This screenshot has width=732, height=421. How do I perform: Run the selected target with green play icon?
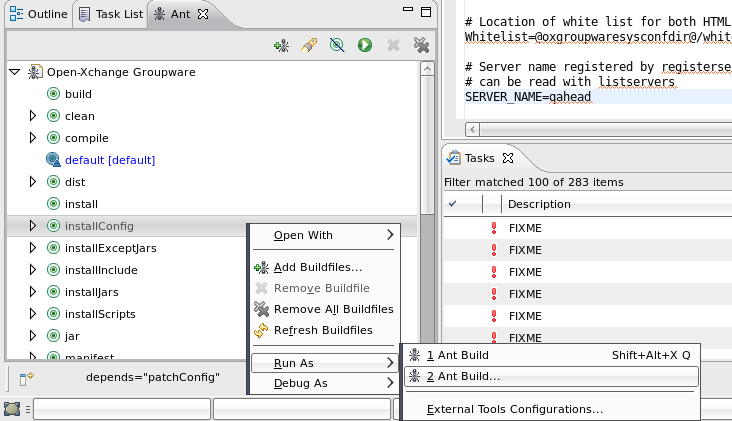click(366, 45)
